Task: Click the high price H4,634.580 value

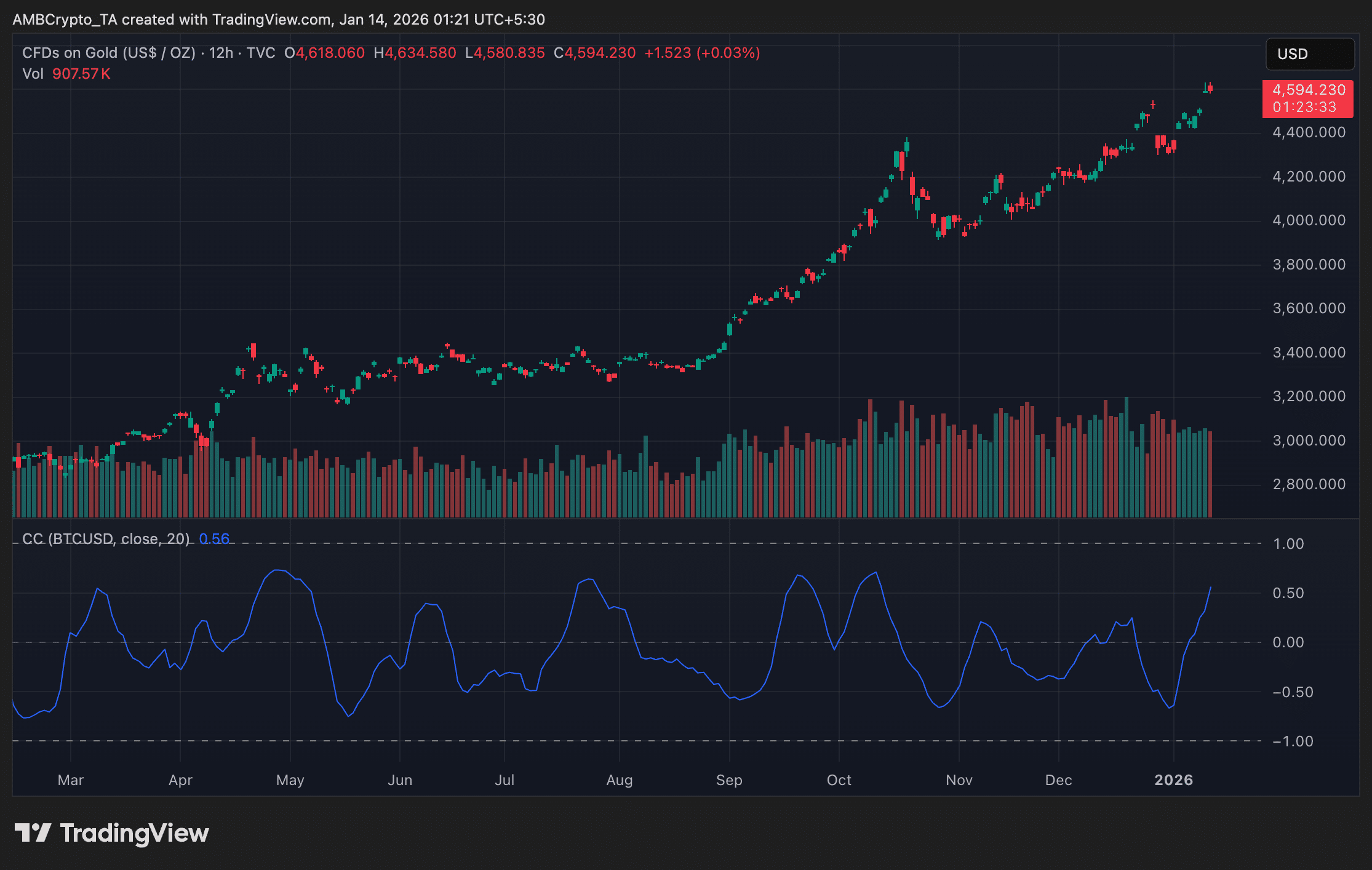Action: tap(415, 53)
